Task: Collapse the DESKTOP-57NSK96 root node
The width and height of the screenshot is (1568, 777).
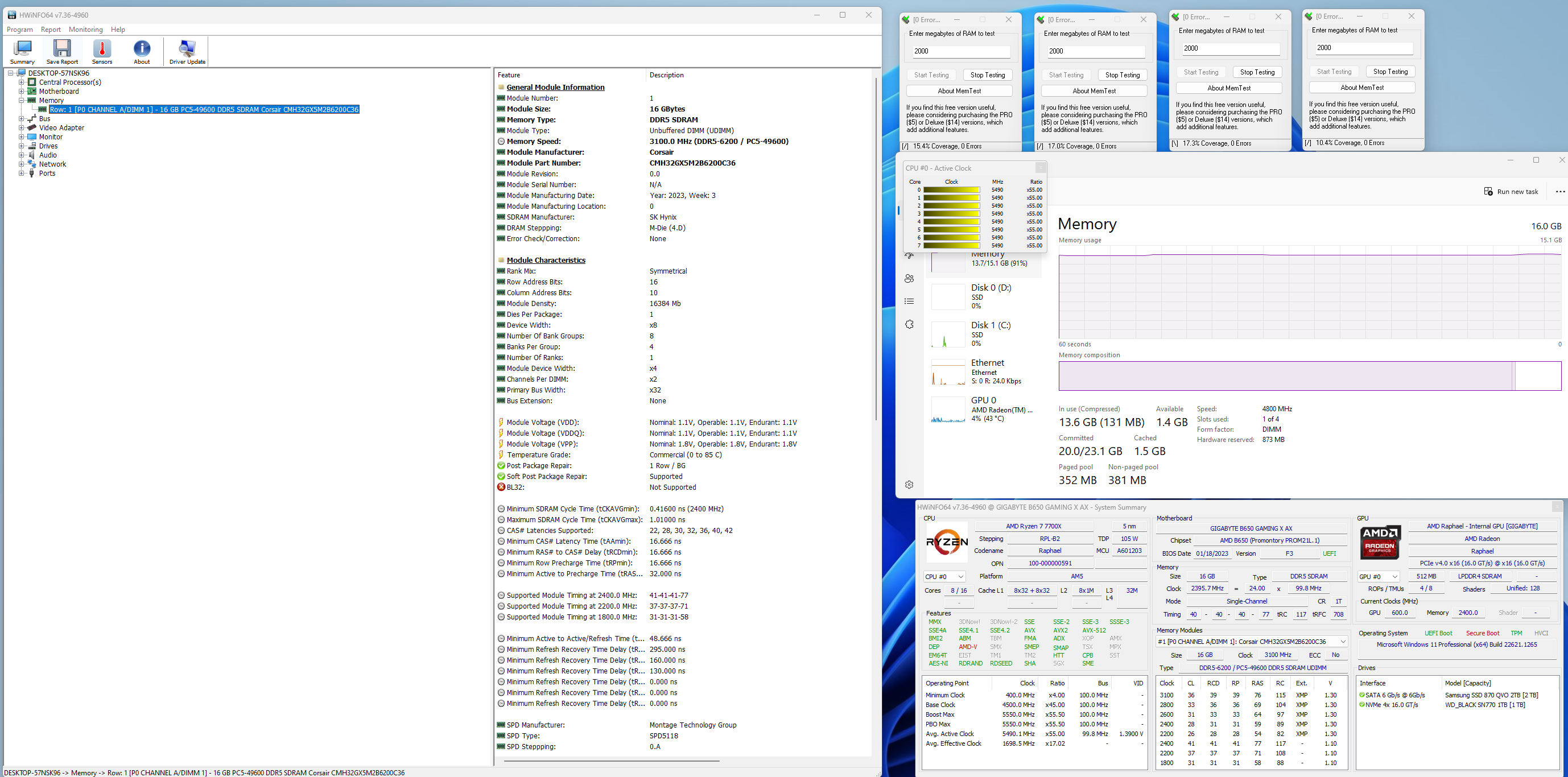Action: pyautogui.click(x=10, y=73)
